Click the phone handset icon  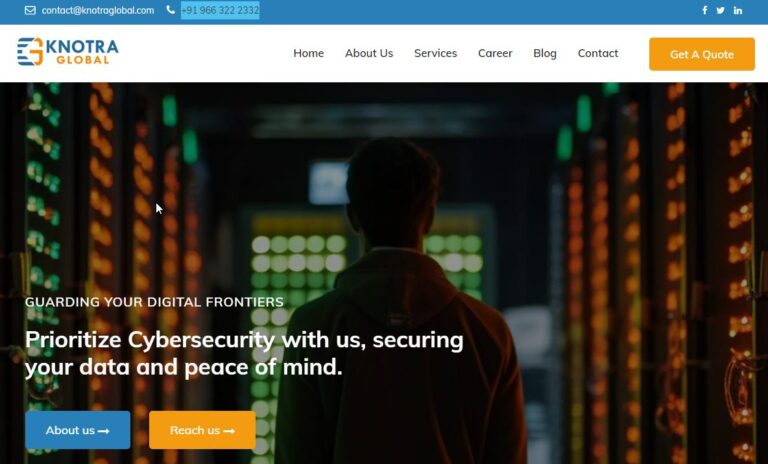170,10
